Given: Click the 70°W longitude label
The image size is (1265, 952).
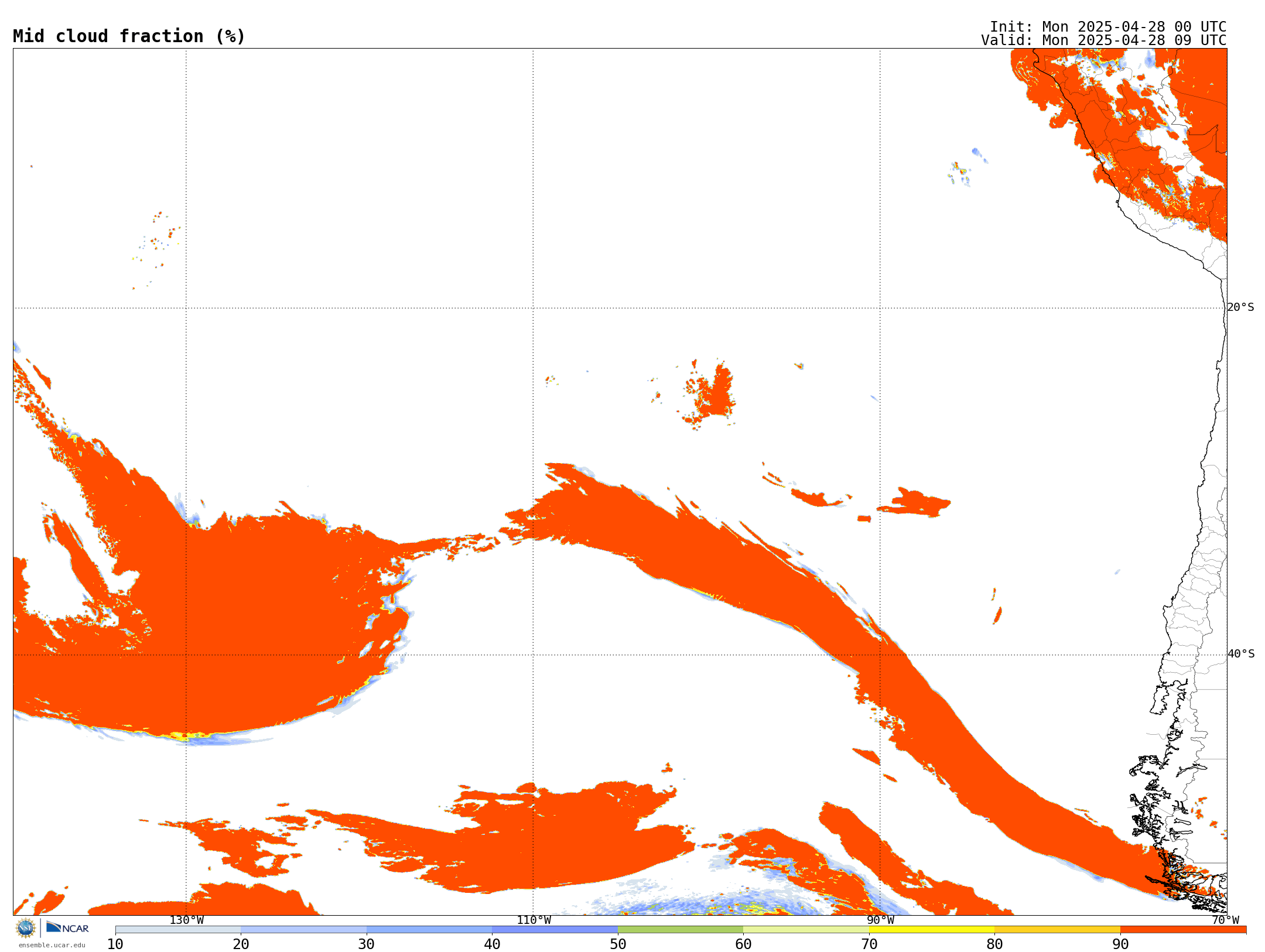Looking at the screenshot, I should coord(1225,920).
